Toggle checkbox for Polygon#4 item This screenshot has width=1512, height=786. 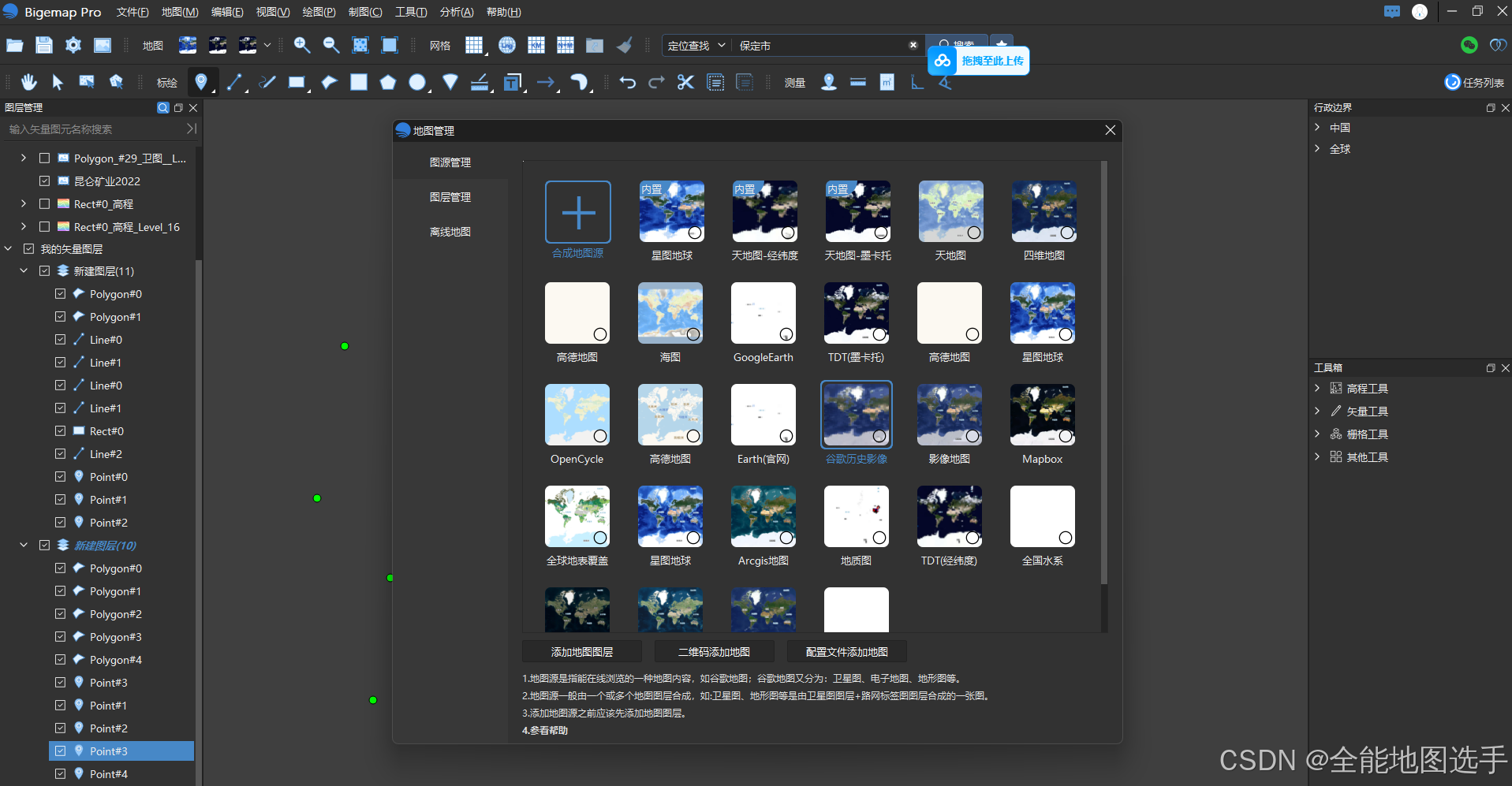61,659
